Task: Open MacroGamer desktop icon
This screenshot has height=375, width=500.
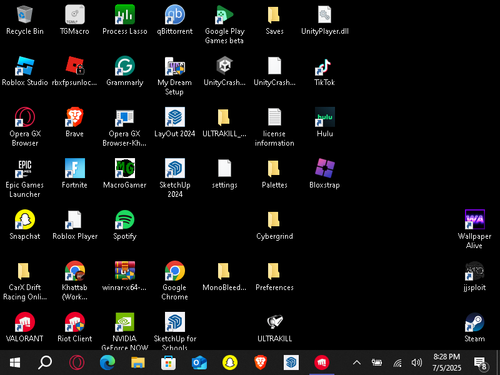Action: point(125,168)
